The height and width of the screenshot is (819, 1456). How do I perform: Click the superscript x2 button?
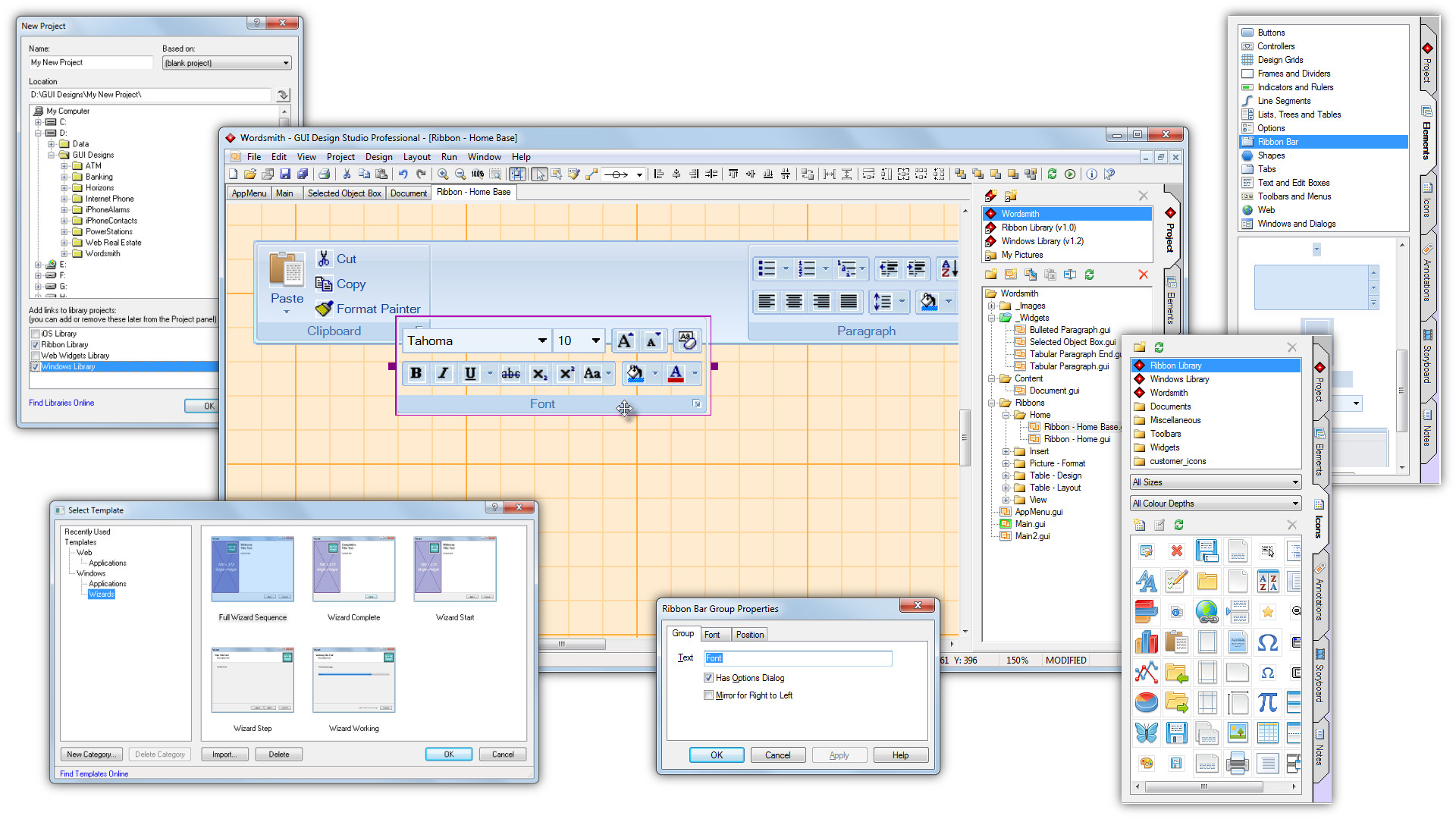pos(566,373)
